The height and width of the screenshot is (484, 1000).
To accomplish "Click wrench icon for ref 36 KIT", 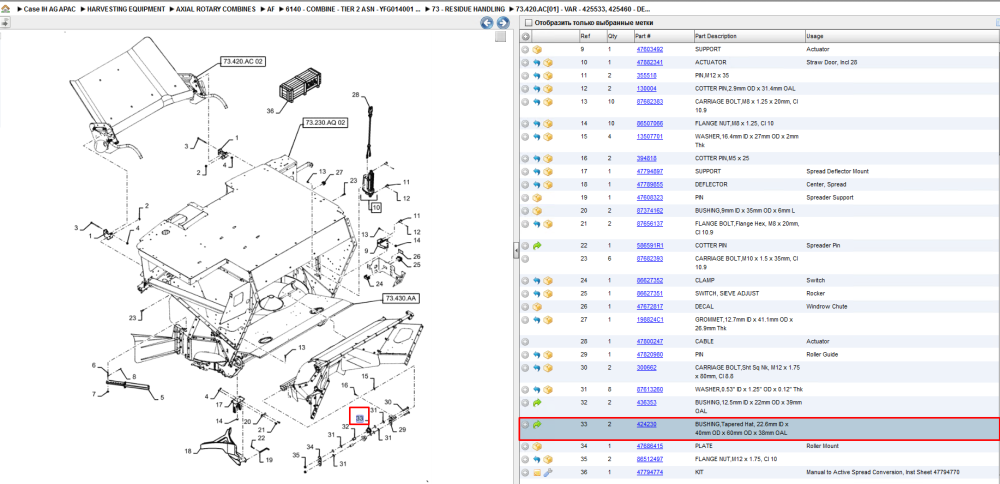I will click(548, 473).
